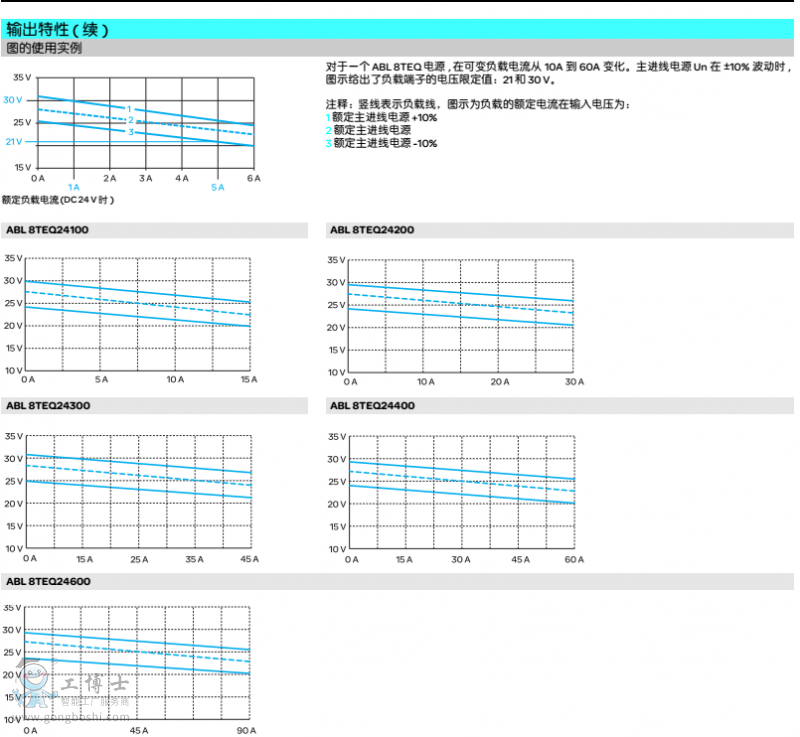Select legend entry 额定主进线电源 -10%
The image size is (800, 737).
coord(384,143)
